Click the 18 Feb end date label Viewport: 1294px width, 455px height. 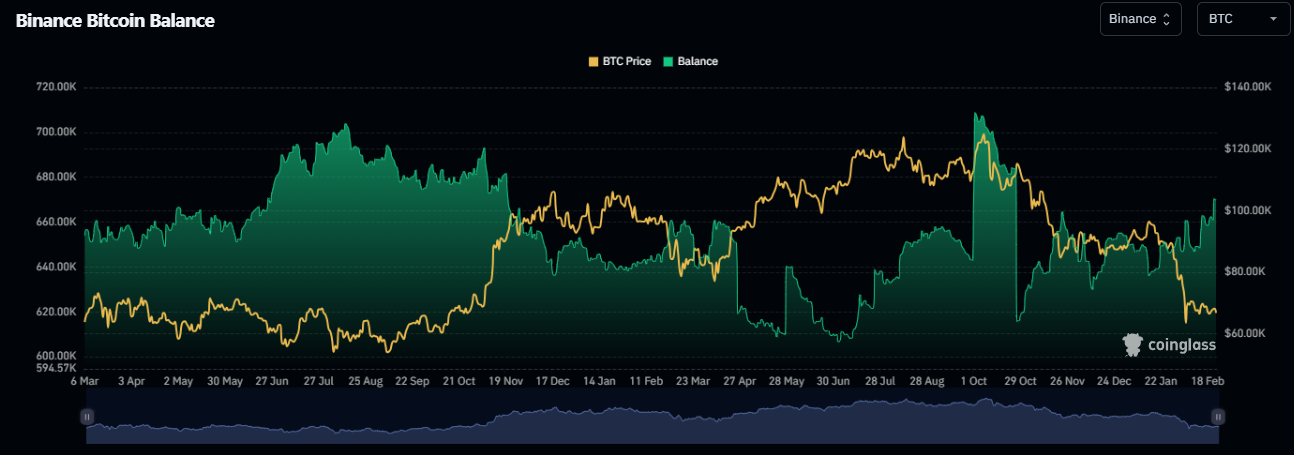tap(1208, 381)
